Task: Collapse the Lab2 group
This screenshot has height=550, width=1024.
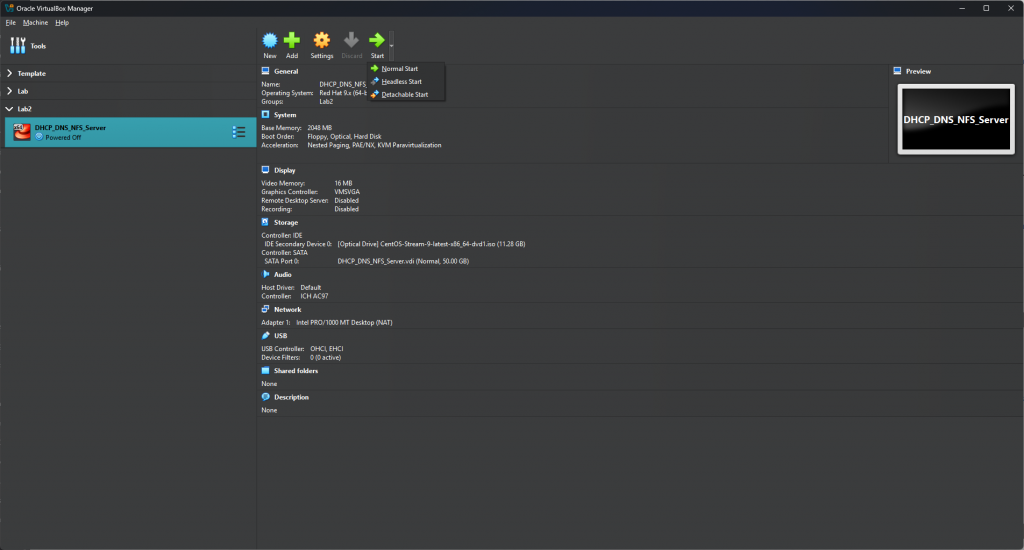Action: [9, 109]
